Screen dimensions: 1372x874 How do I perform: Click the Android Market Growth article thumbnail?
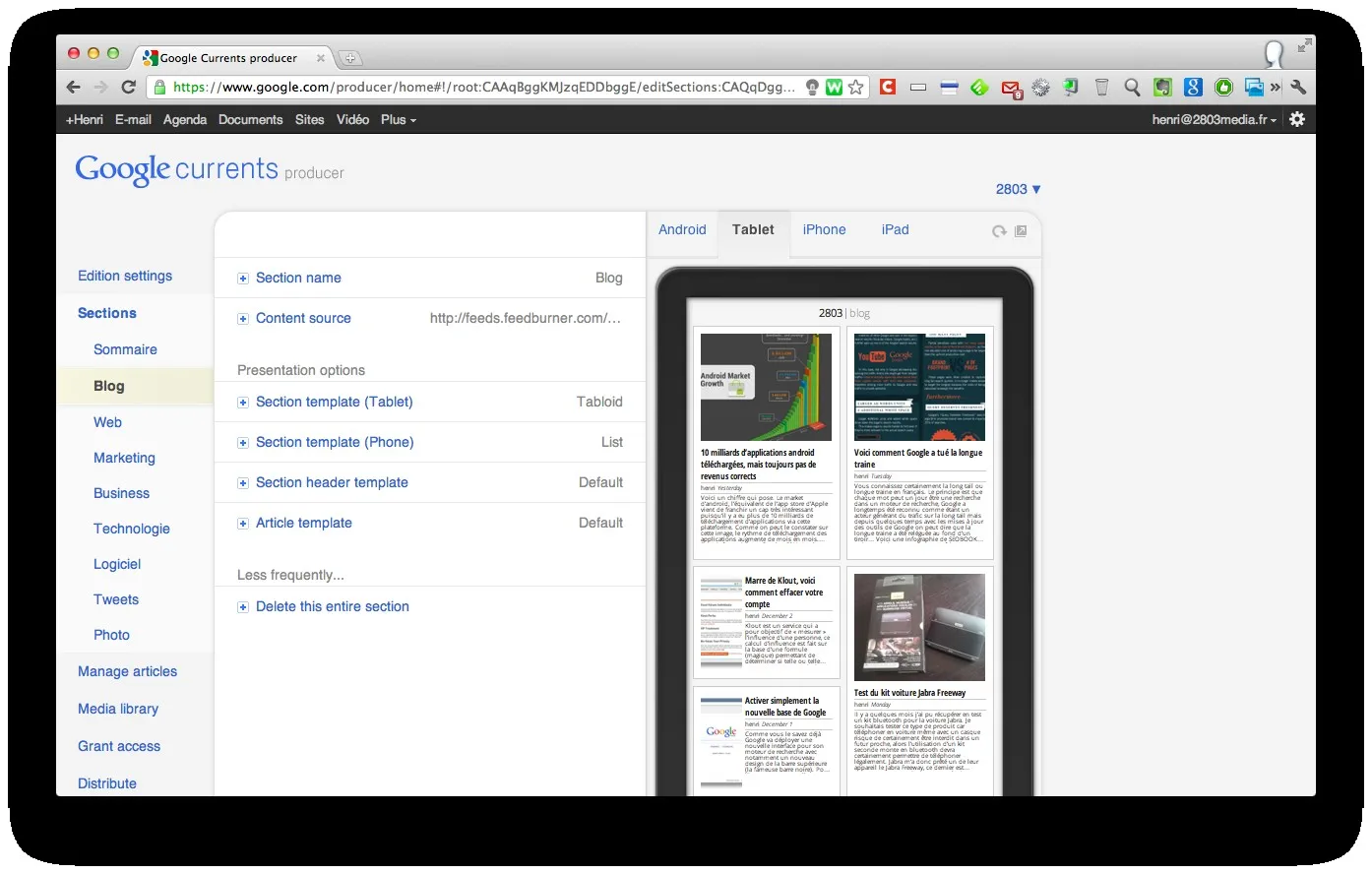(x=766, y=387)
